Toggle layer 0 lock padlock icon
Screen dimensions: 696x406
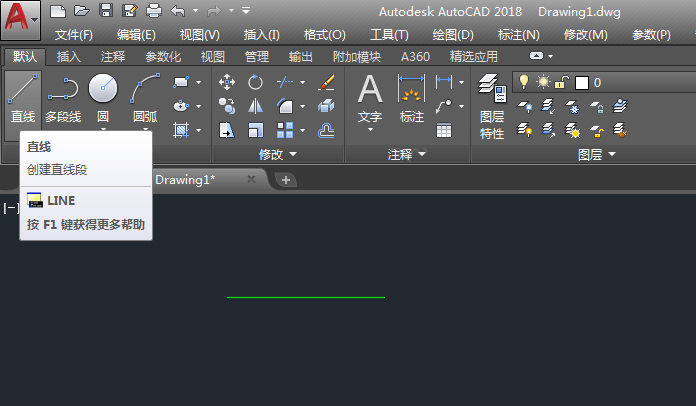(562, 82)
